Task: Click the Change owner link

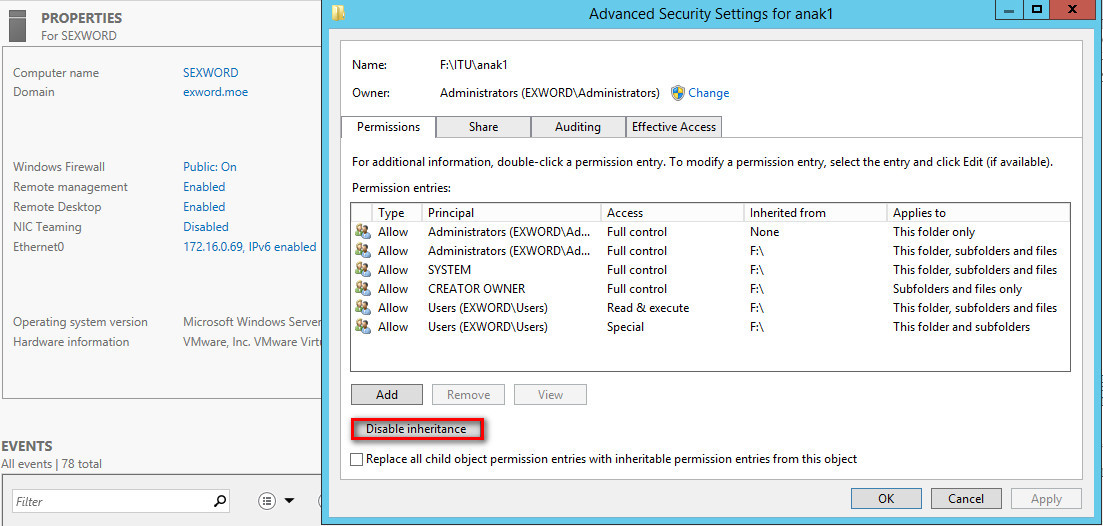Action: tap(708, 93)
